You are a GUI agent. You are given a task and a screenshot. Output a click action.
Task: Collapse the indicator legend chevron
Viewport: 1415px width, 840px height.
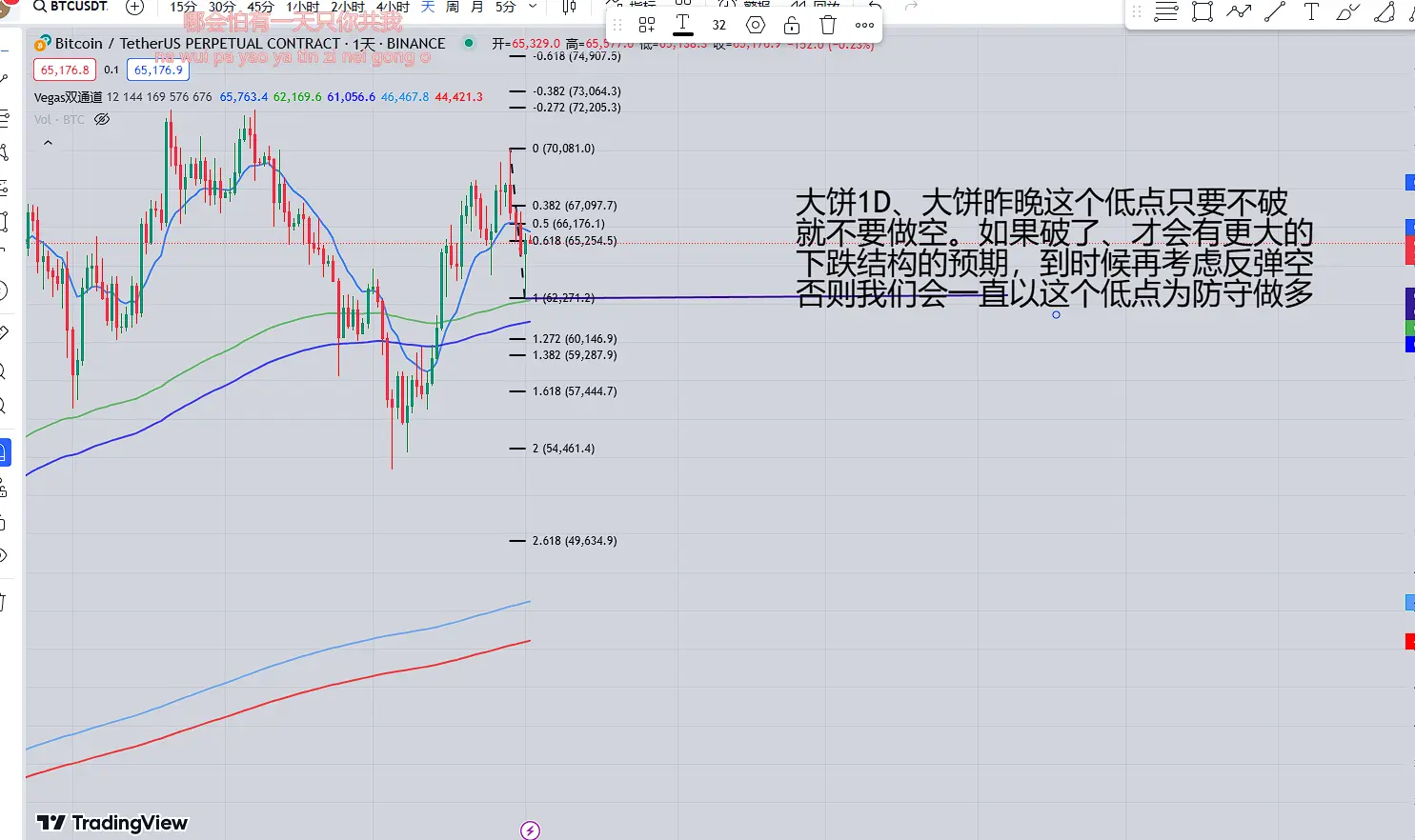click(x=48, y=143)
